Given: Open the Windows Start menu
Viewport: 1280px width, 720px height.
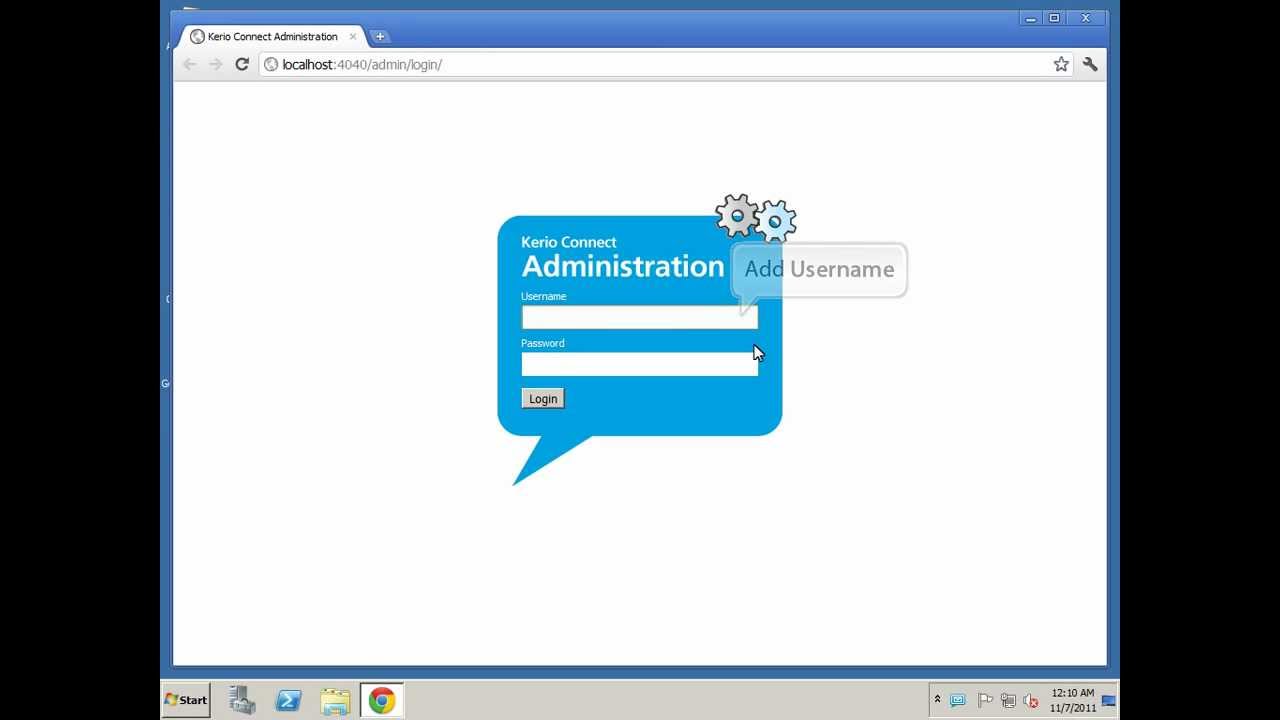Looking at the screenshot, I should (186, 700).
